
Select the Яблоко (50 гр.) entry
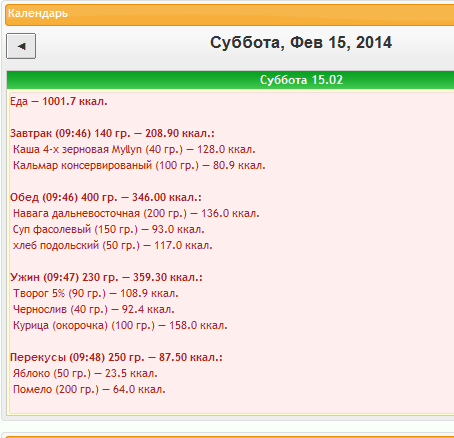85,373
